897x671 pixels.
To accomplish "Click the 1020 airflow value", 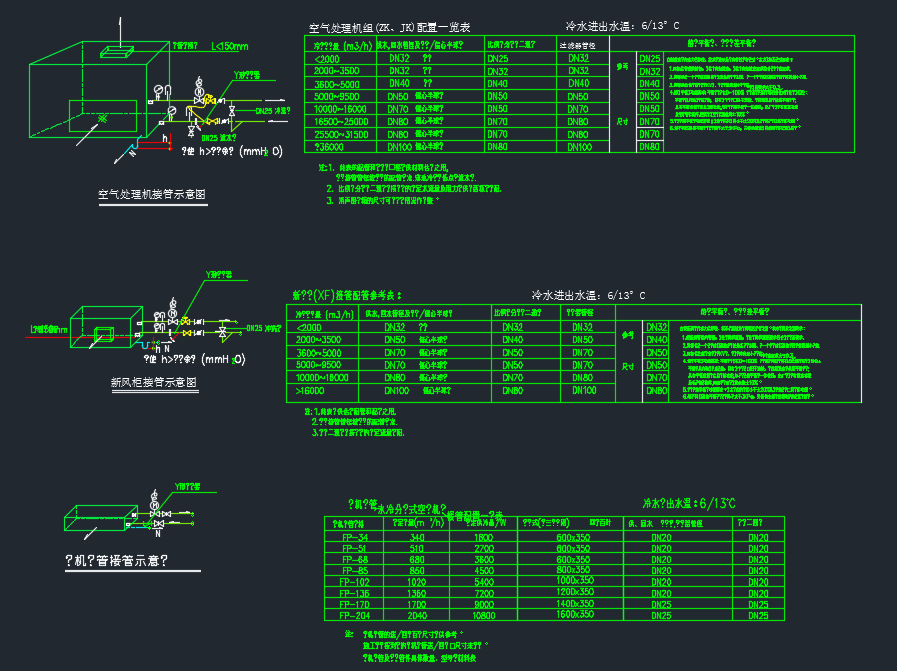I will (416, 582).
